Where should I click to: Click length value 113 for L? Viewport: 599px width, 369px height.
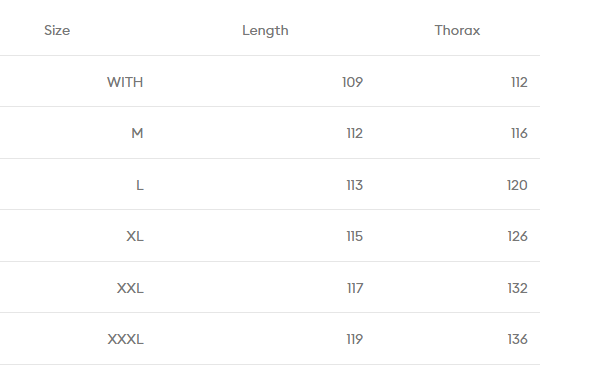click(x=355, y=185)
